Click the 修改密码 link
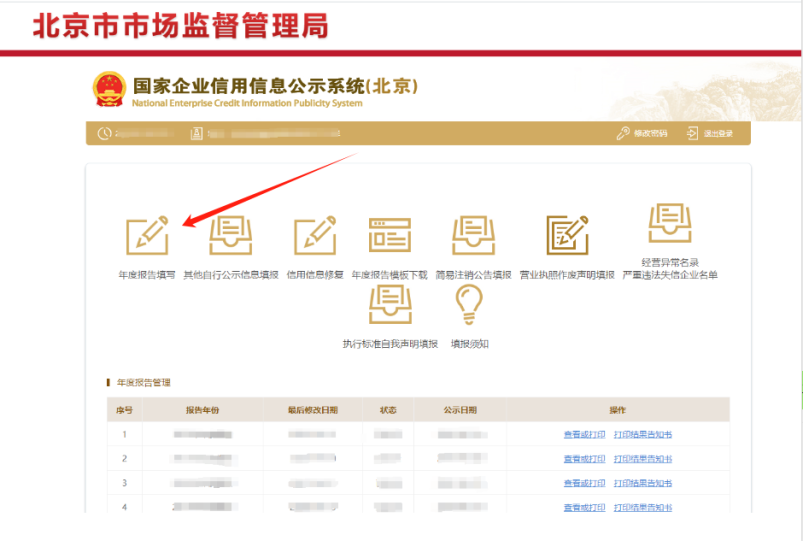803x541 pixels. [650, 133]
